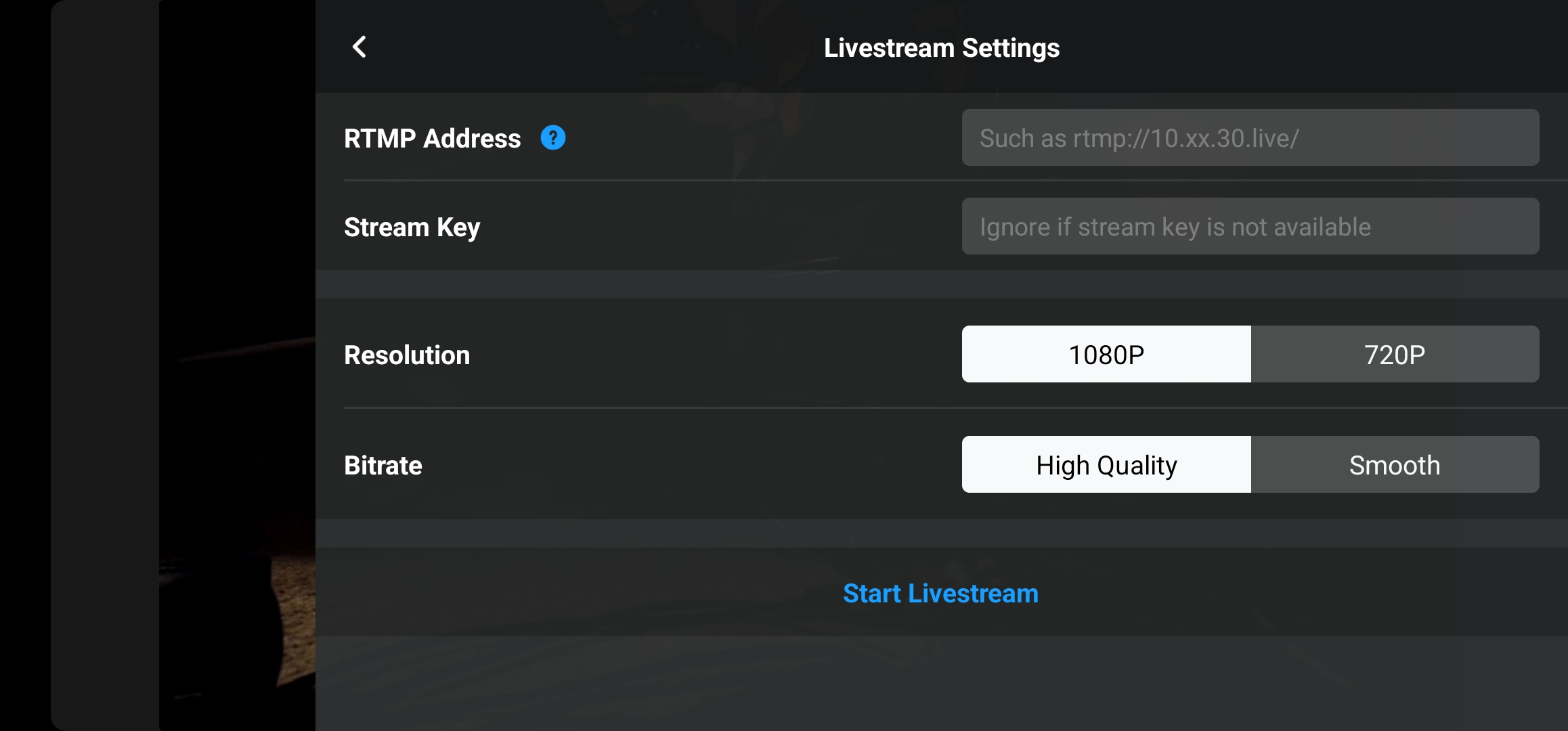Tap empty area below Start Livestream
Screen dimensions: 1568x731
point(941,684)
